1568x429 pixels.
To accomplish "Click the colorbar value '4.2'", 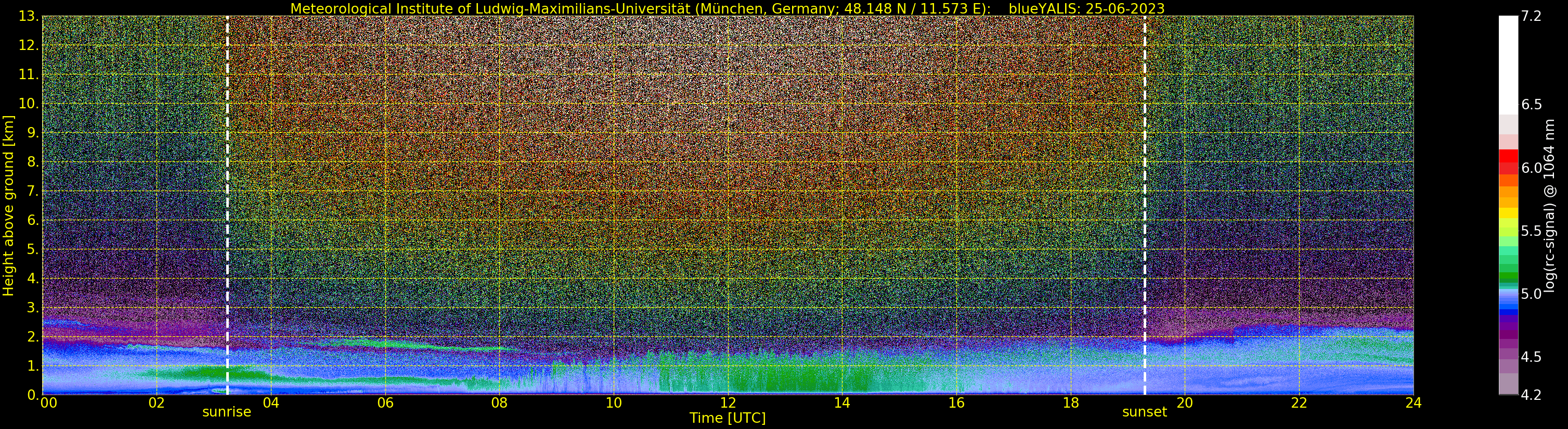I will pyautogui.click(x=1531, y=395).
